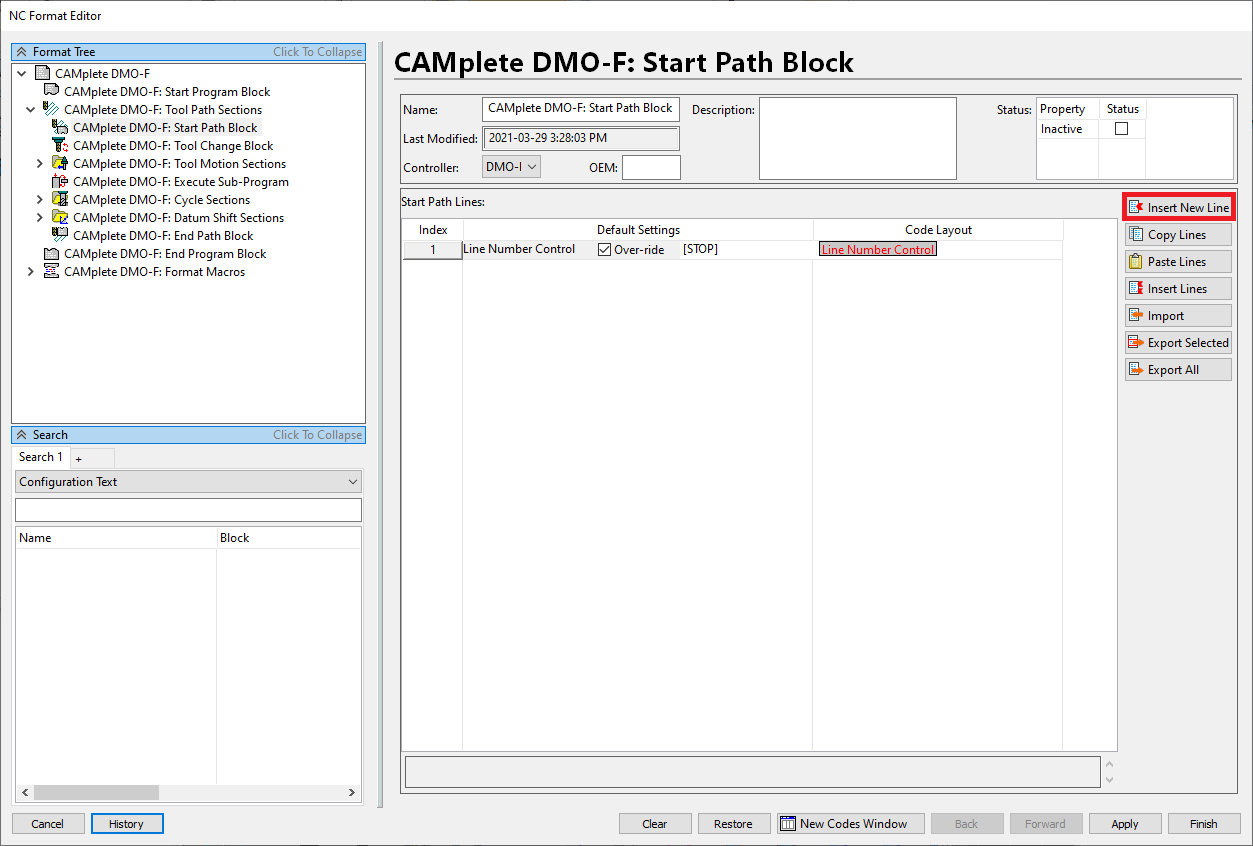Click the Execute Sub-Program tree icon
This screenshot has width=1253, height=846.
pos(60,181)
